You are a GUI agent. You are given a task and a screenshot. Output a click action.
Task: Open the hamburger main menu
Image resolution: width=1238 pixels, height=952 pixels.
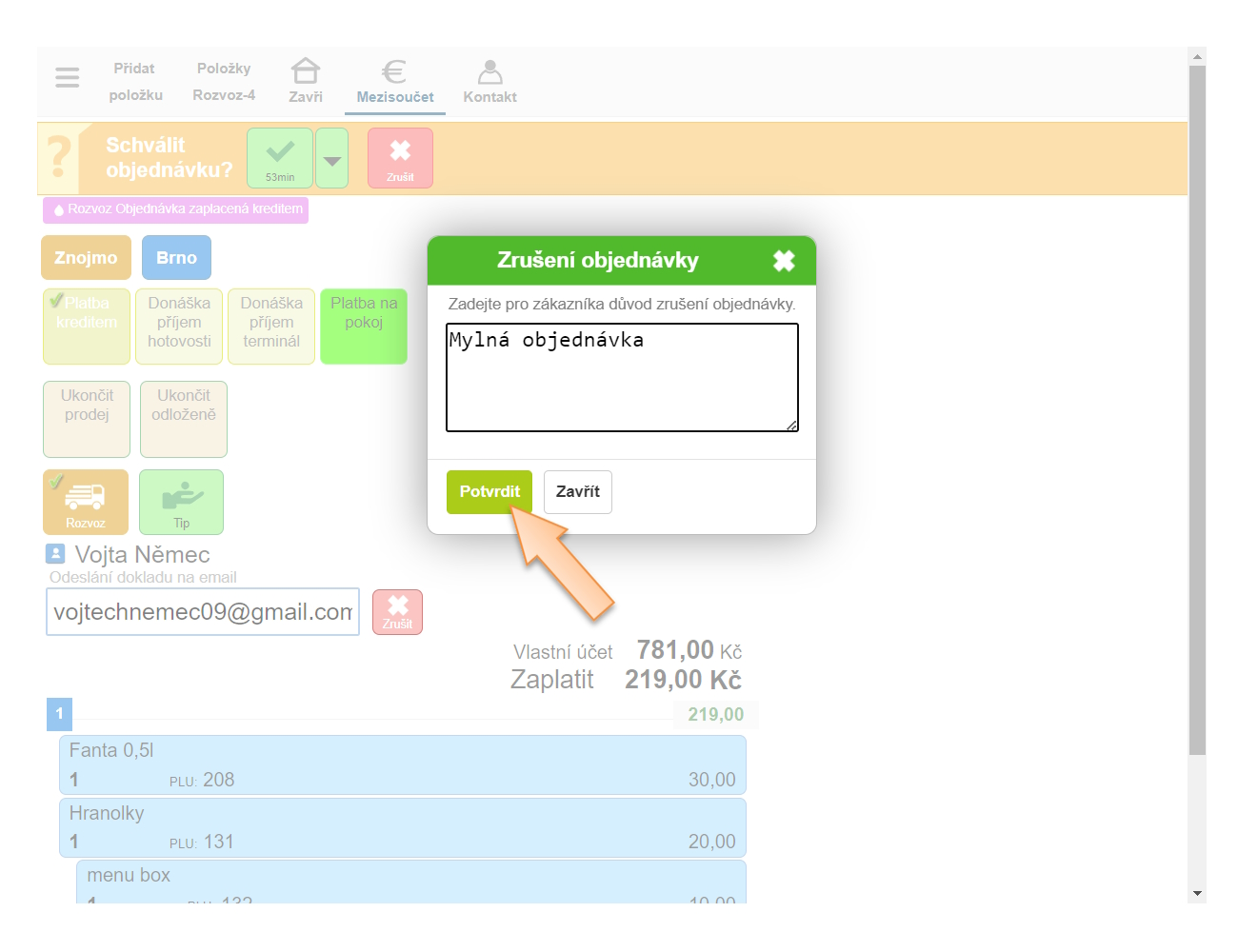[x=67, y=77]
